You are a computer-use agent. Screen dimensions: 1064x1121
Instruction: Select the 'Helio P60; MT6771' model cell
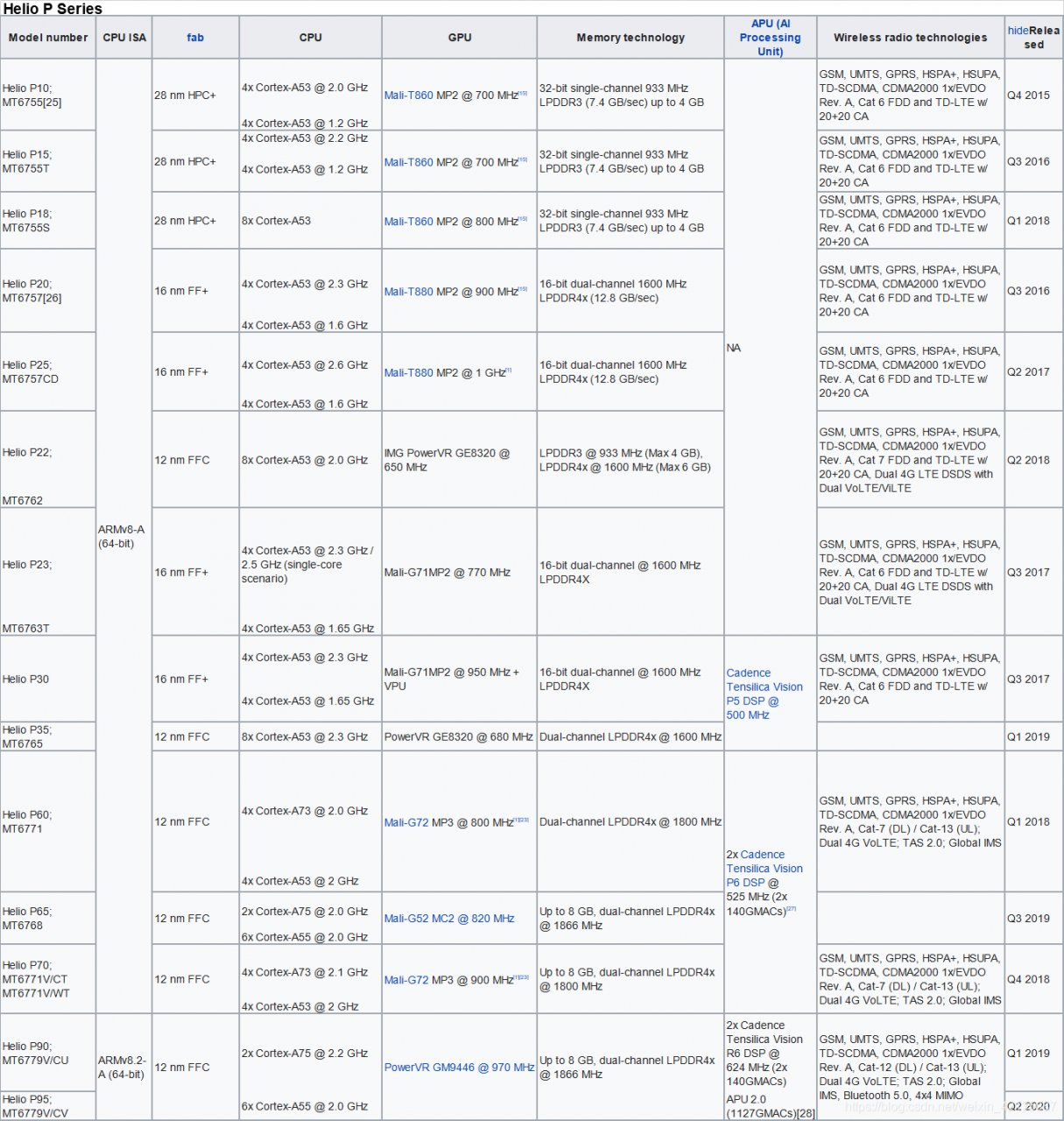pos(48,821)
